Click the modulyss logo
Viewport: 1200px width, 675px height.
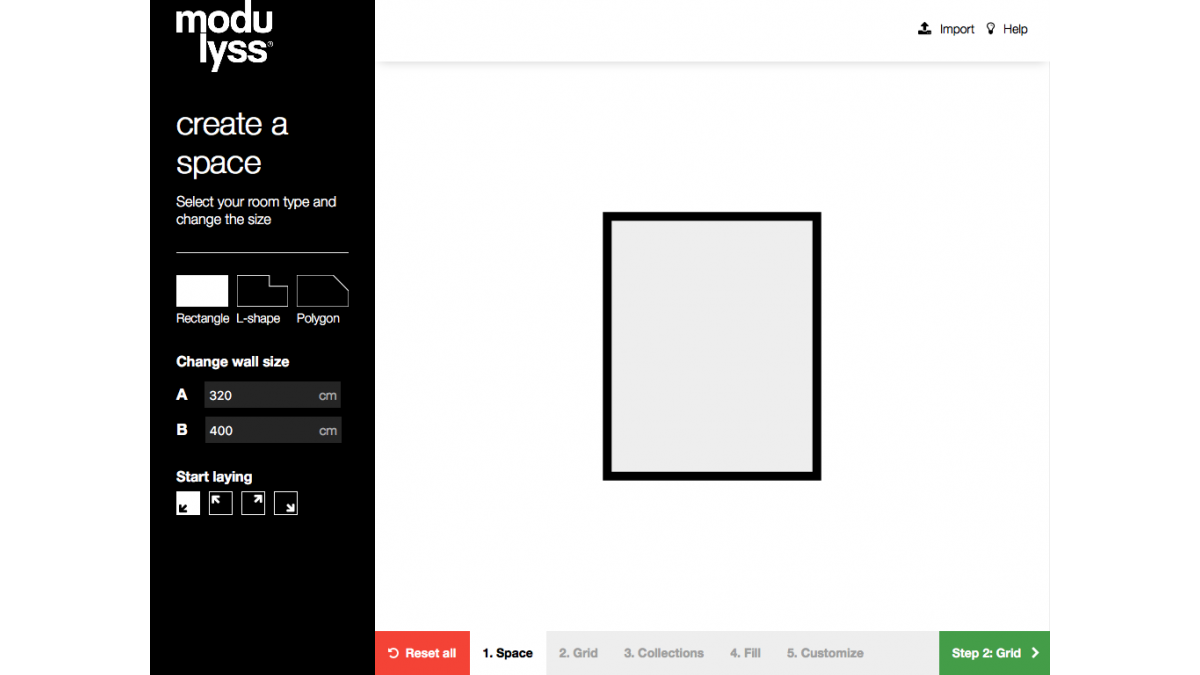click(x=224, y=38)
